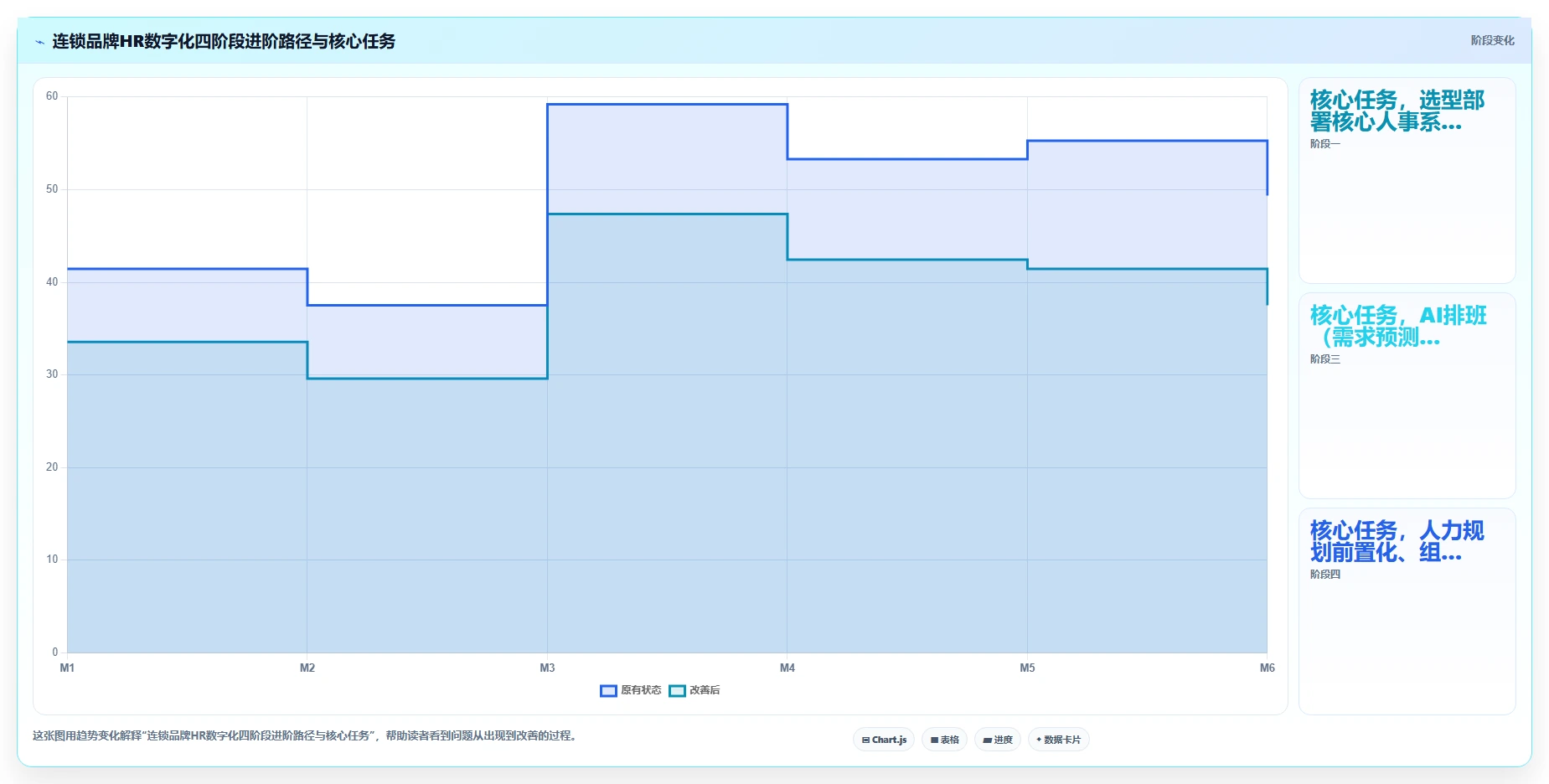The image size is (1549, 784).
Task: Click the y-axis value 60
Action: [52, 96]
